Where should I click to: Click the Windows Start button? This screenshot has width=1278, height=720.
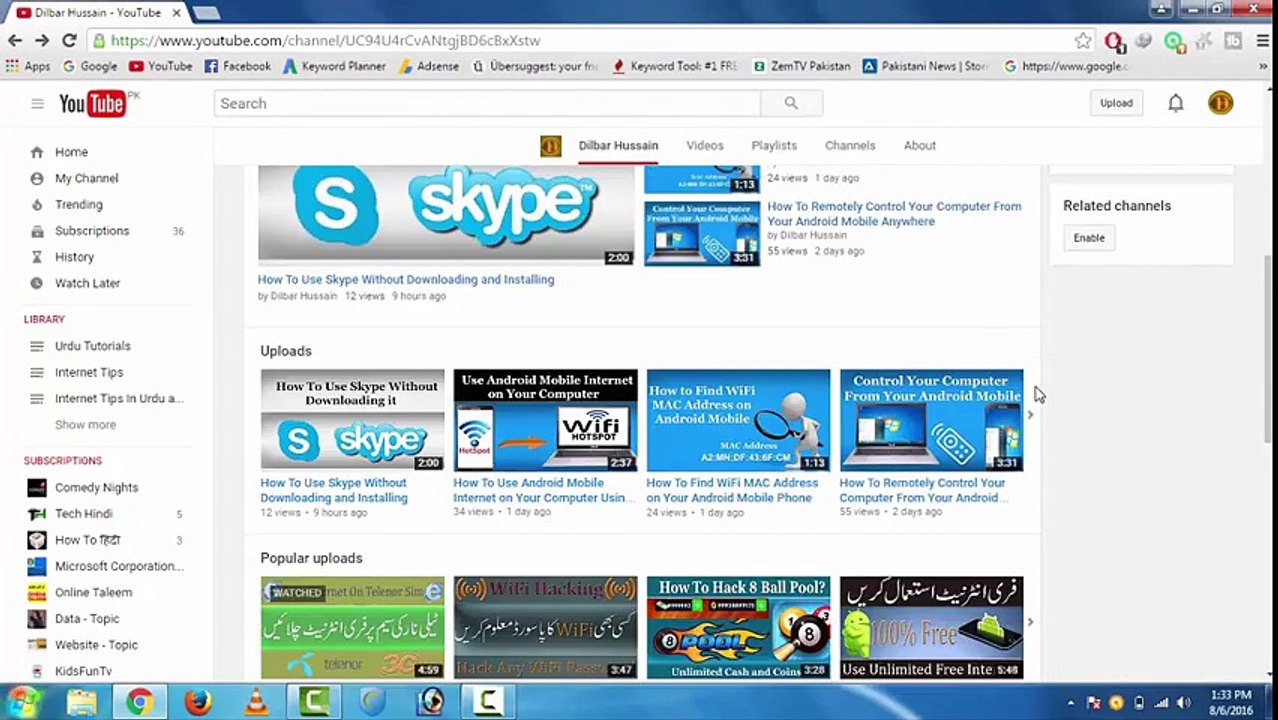(22, 702)
